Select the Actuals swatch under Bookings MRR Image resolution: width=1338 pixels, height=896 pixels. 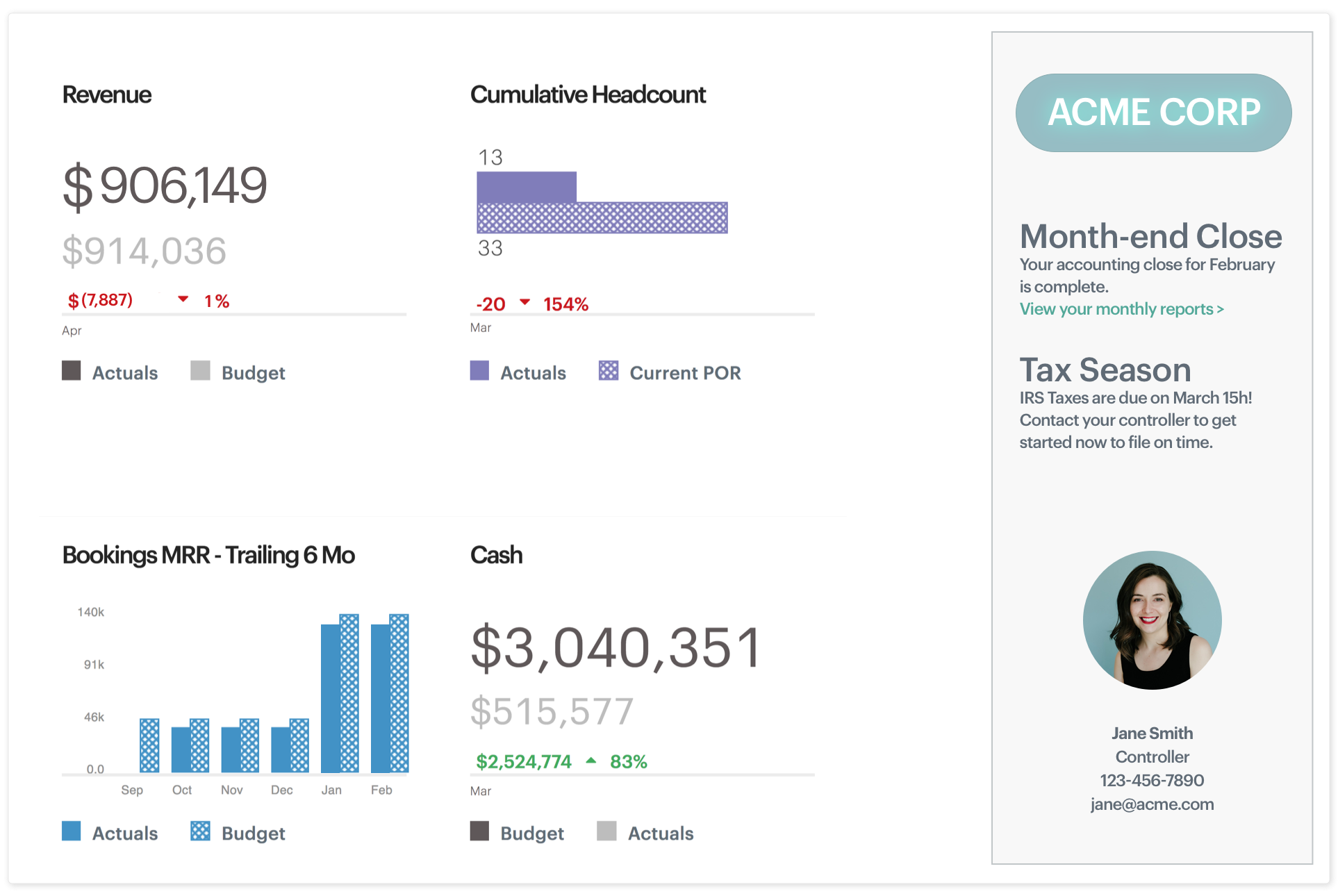[72, 831]
